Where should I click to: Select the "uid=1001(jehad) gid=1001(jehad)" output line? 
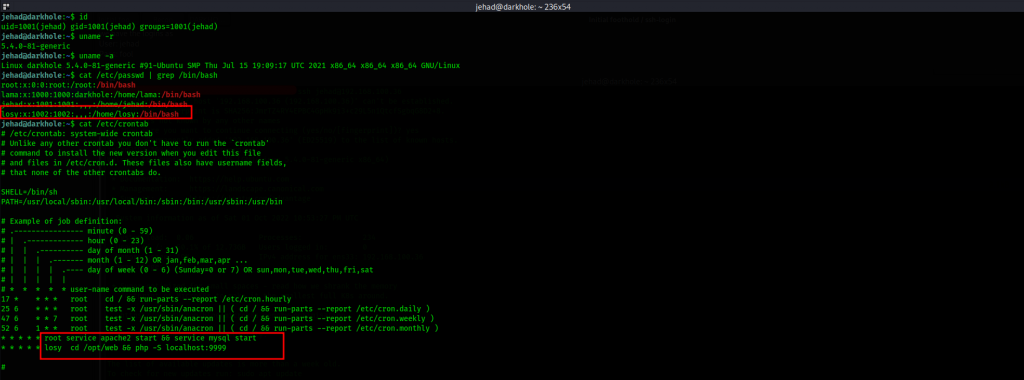pyautogui.click(x=109, y=26)
